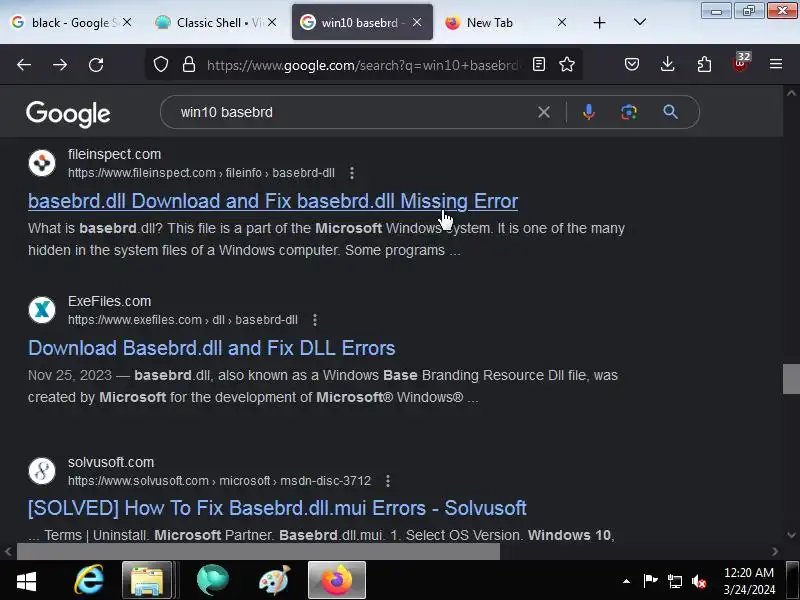Image resolution: width=800 pixels, height=600 pixels.
Task: Open the extensions puzzle icon
Action: coord(704,64)
